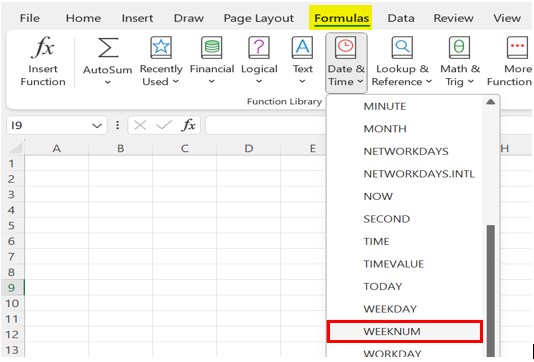534x362 pixels.
Task: Click the function list scrollbar thumb
Action: click(x=490, y=291)
